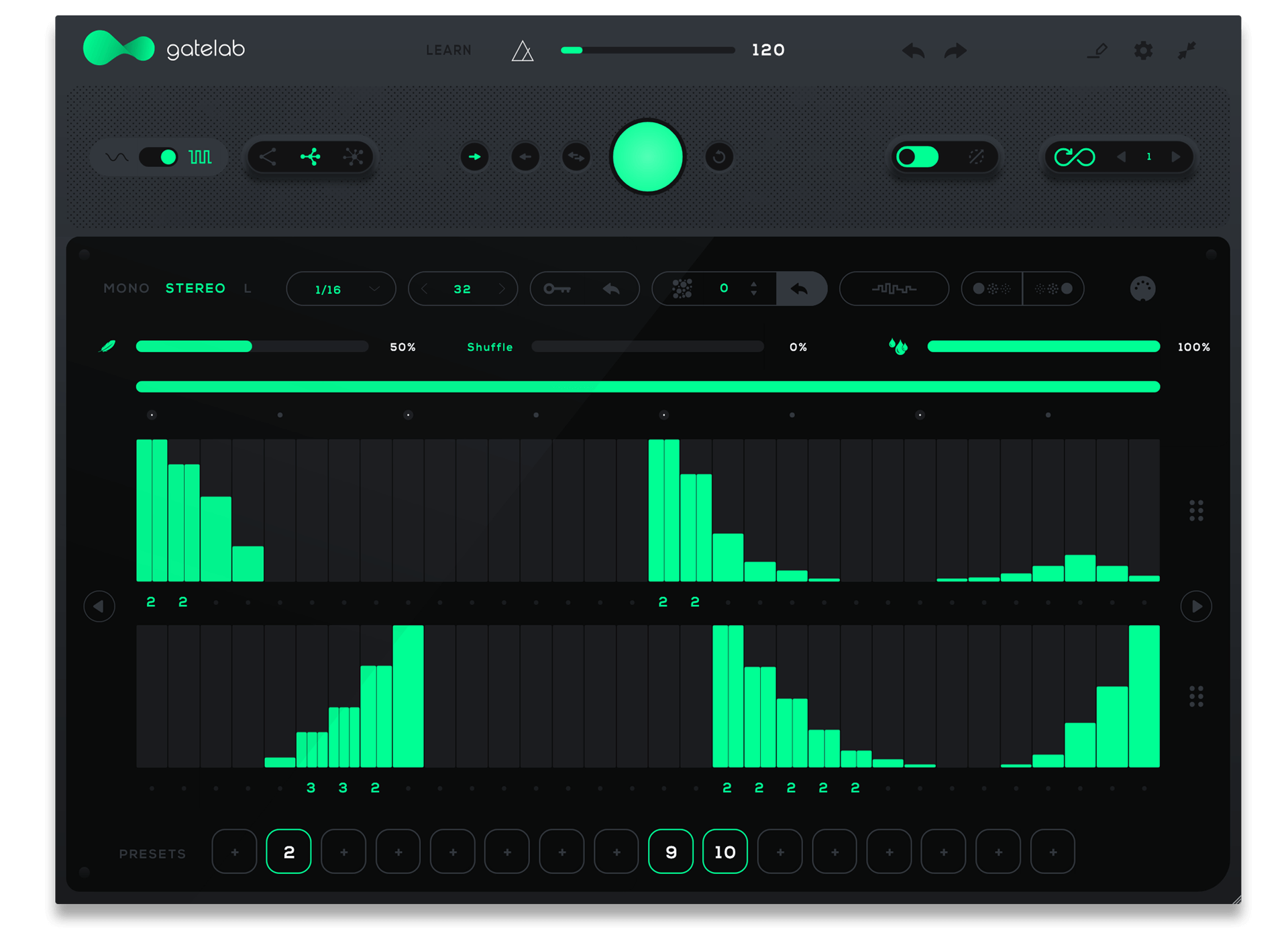Click the Shuffle amount slider
This screenshot has height=941, width=1288.
(x=647, y=347)
